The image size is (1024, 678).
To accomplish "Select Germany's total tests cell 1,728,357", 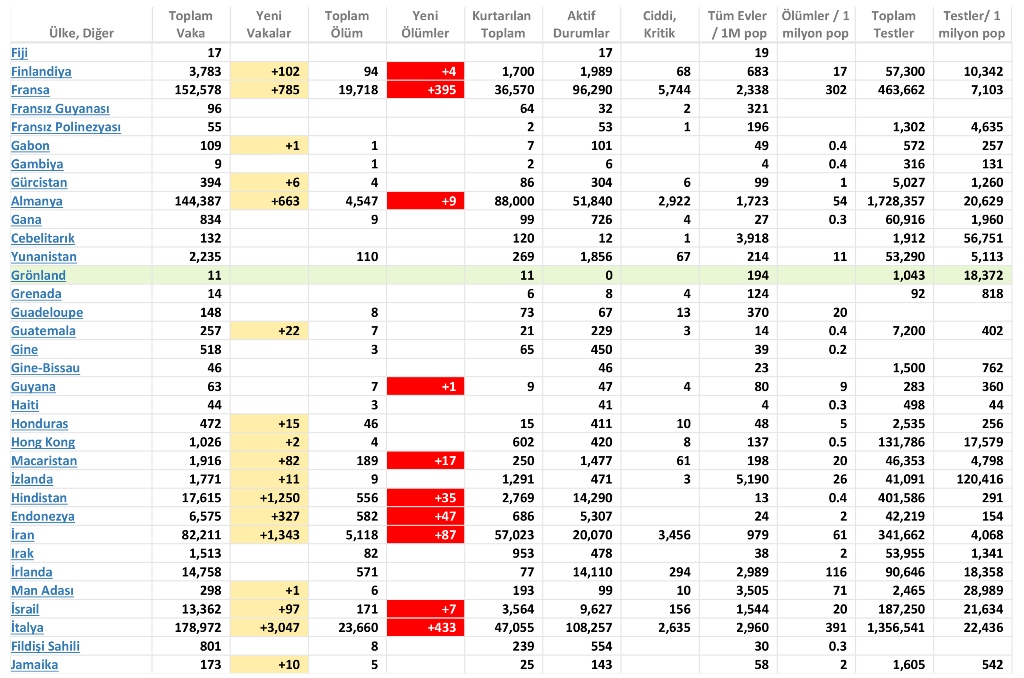I will pyautogui.click(x=894, y=201).
